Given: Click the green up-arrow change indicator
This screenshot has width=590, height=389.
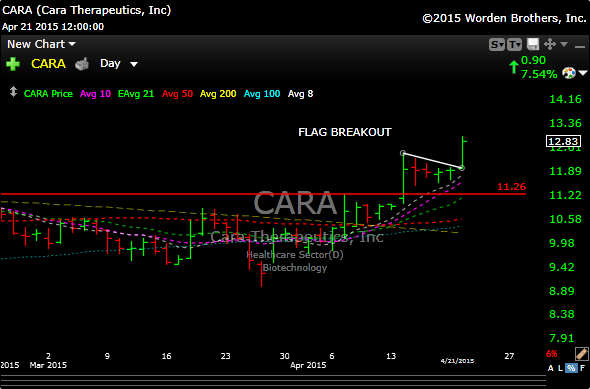Looking at the screenshot, I should click(514, 67).
